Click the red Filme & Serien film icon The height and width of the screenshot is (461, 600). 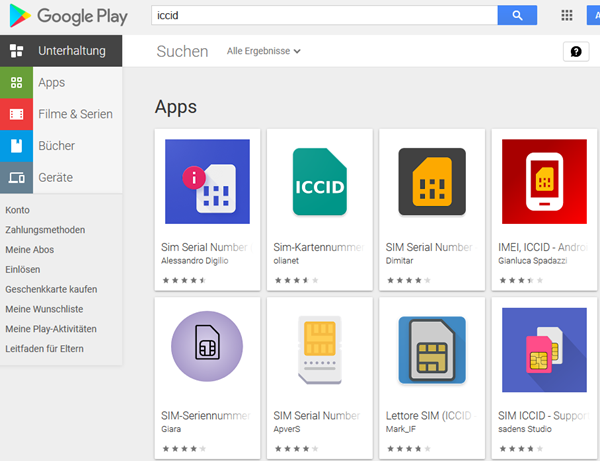(16, 114)
